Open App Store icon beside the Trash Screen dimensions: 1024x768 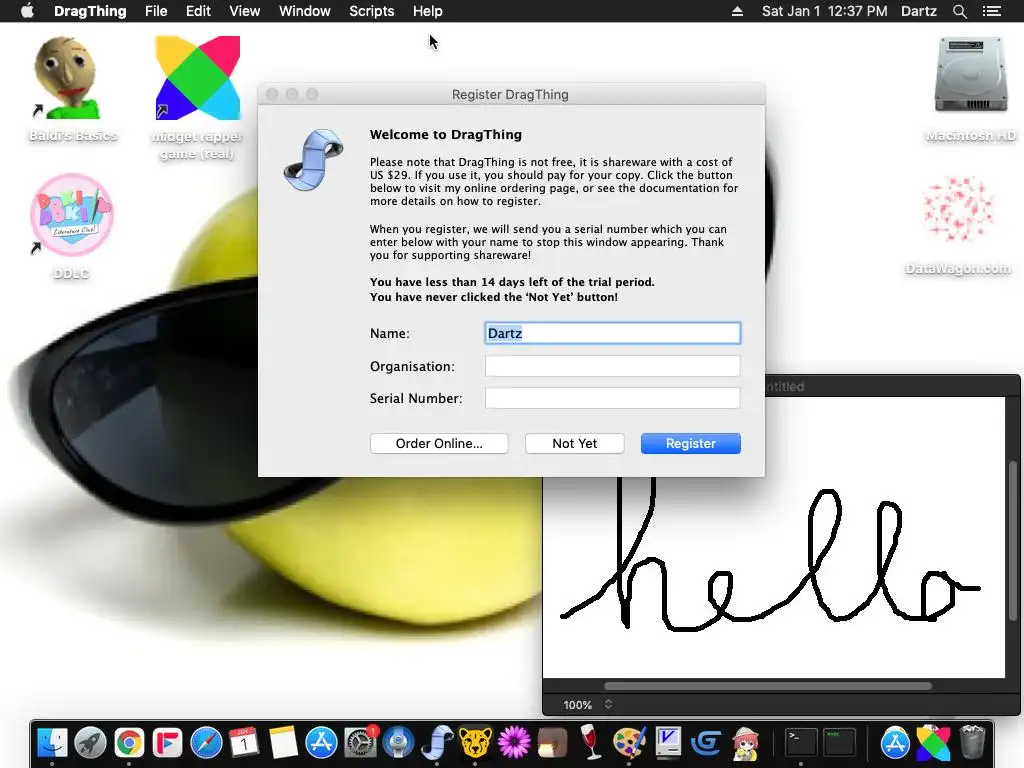[895, 743]
